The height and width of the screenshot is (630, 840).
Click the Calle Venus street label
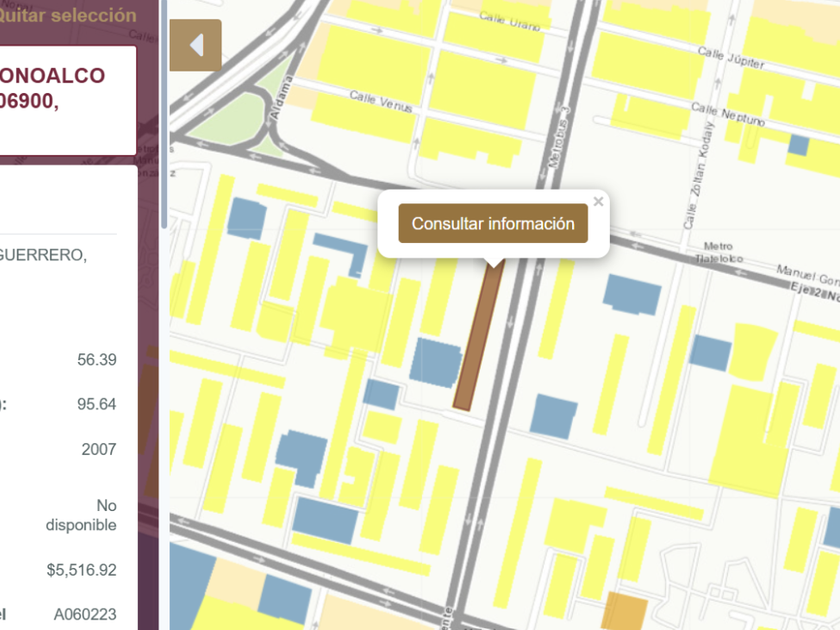click(x=380, y=101)
